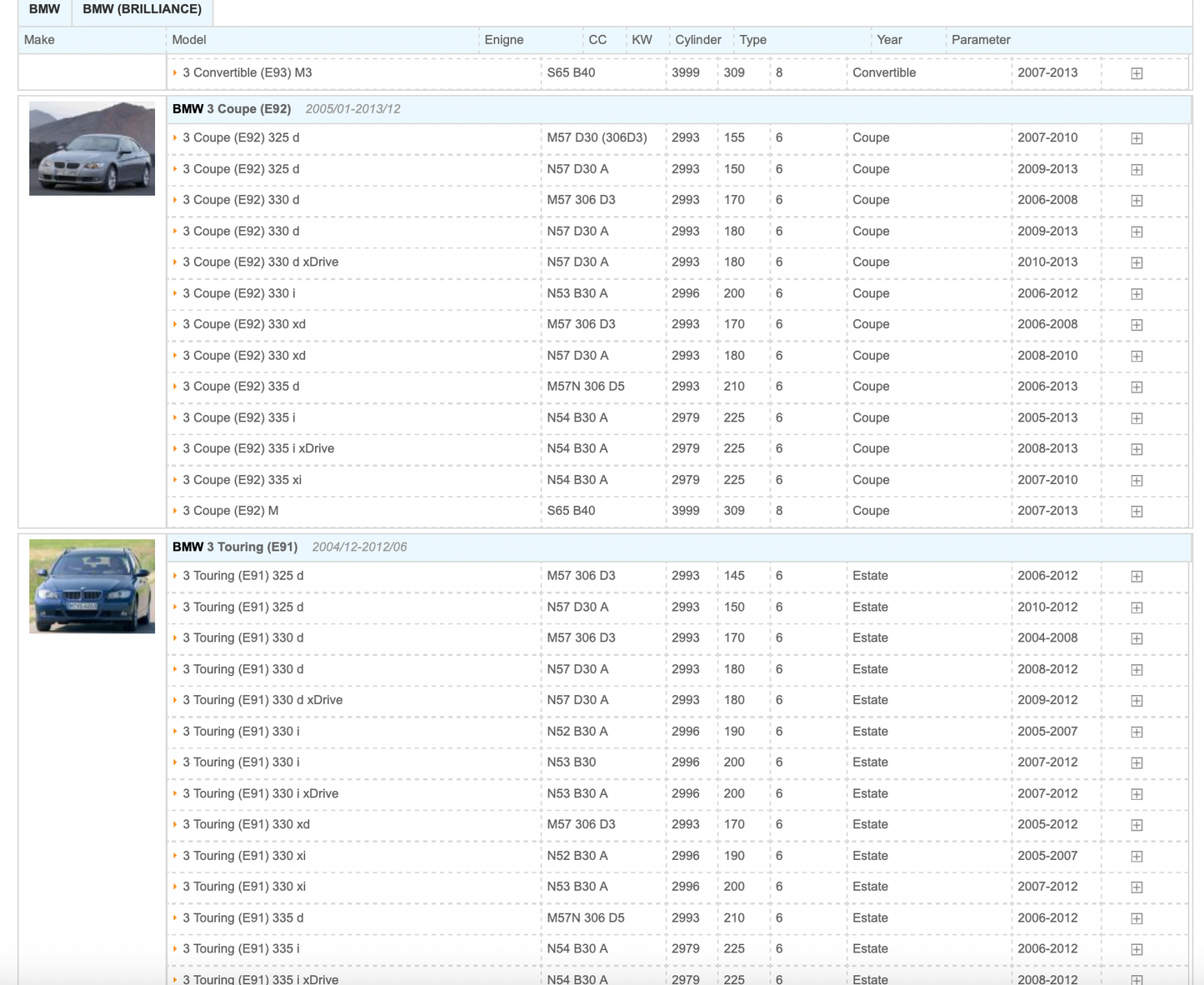This screenshot has width=1204, height=985.
Task: Click the Cylinder column header
Action: point(698,40)
